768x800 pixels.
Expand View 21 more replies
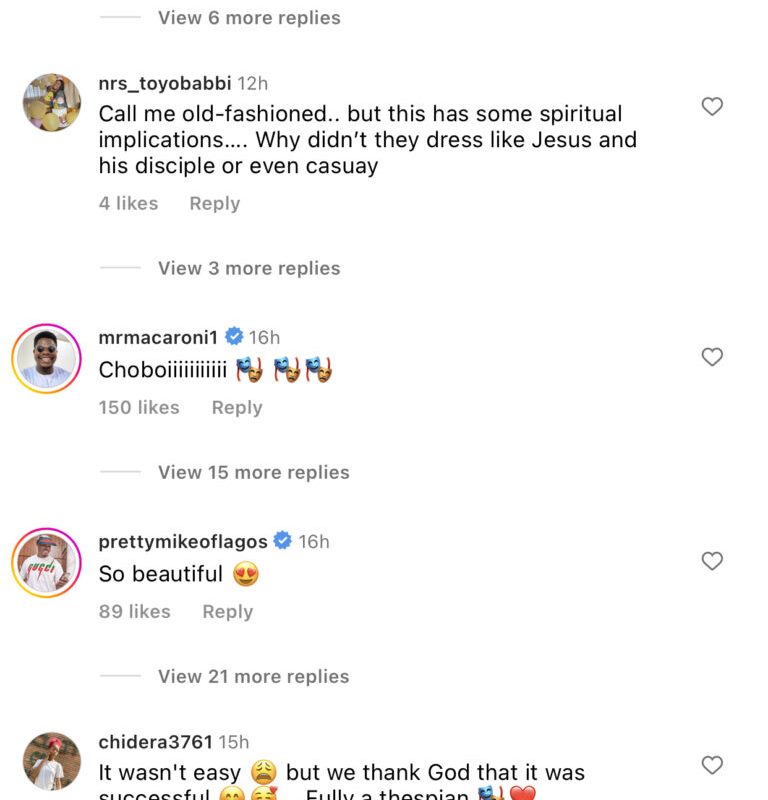(253, 676)
